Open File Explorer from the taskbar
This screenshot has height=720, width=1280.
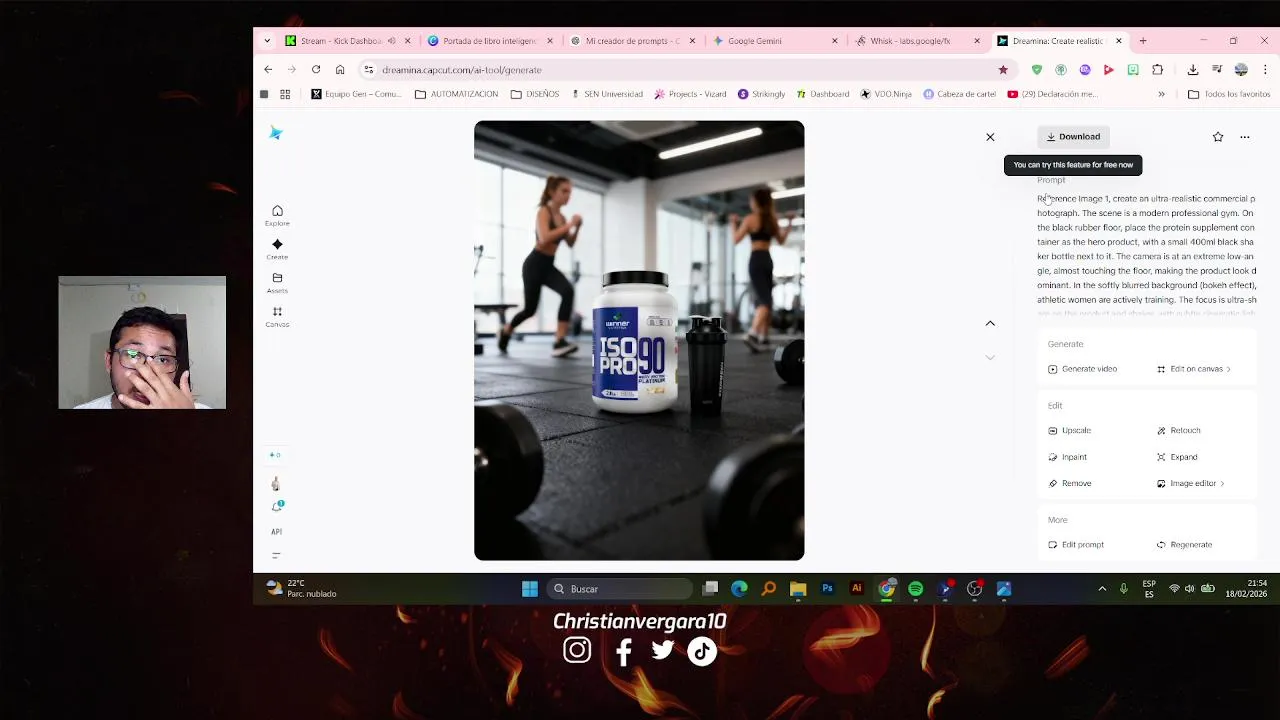coord(798,589)
